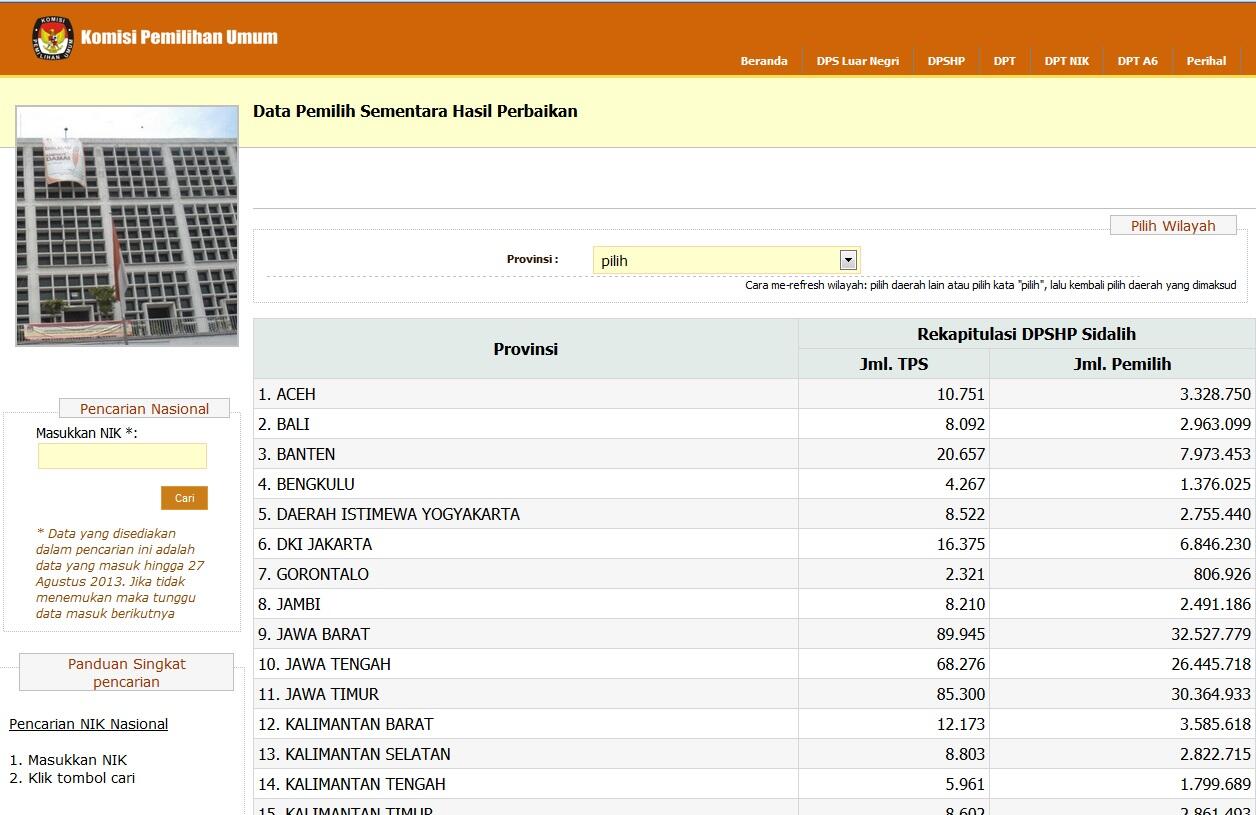The width and height of the screenshot is (1256, 815).
Task: Select the ACEH province row
Action: (x=754, y=394)
